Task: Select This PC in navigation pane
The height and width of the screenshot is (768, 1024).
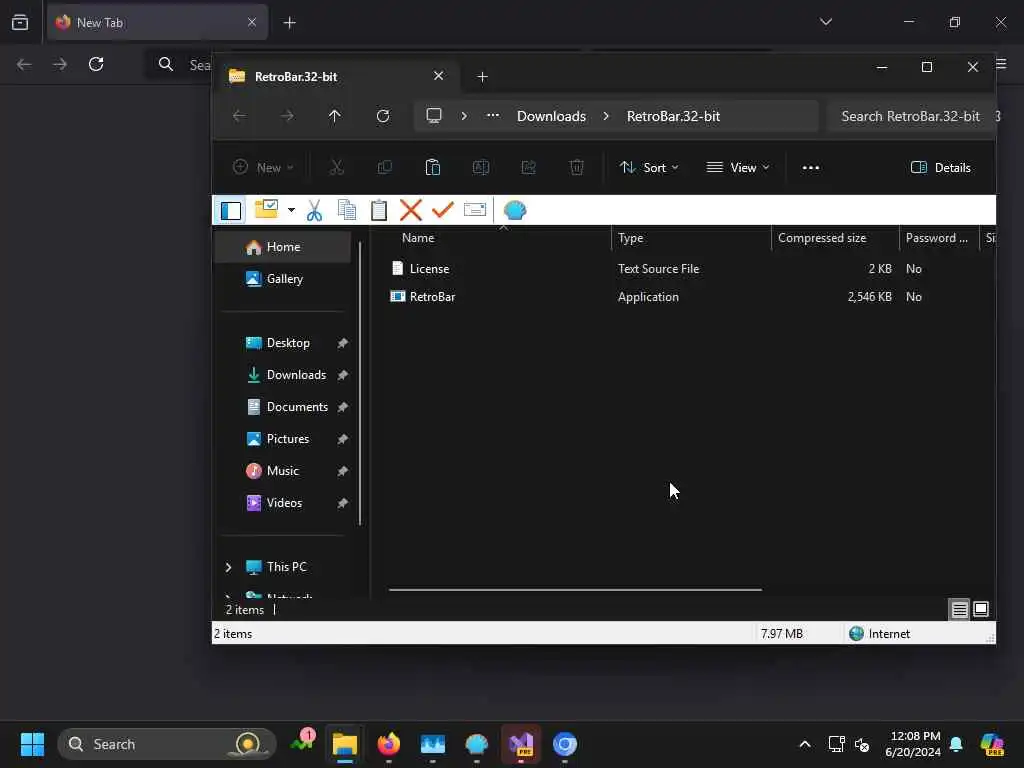Action: [x=286, y=567]
